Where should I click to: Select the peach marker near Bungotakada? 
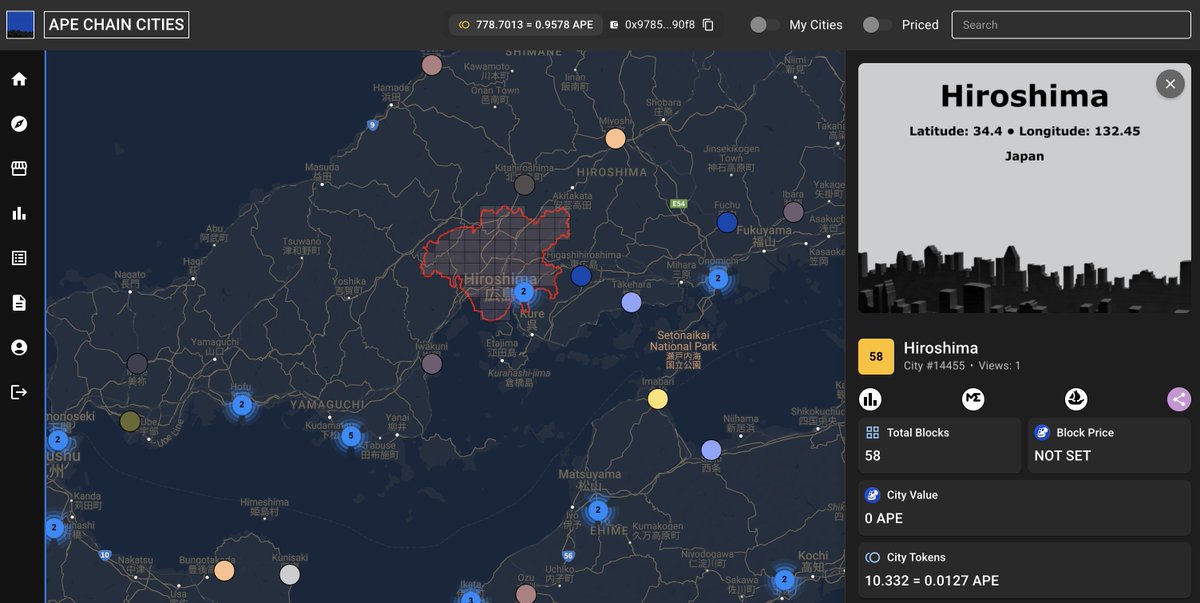pos(224,571)
